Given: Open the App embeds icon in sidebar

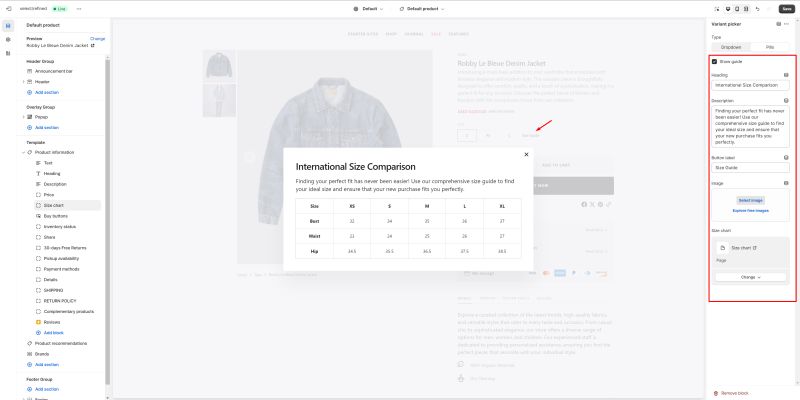Looking at the screenshot, I should click(x=8, y=53).
